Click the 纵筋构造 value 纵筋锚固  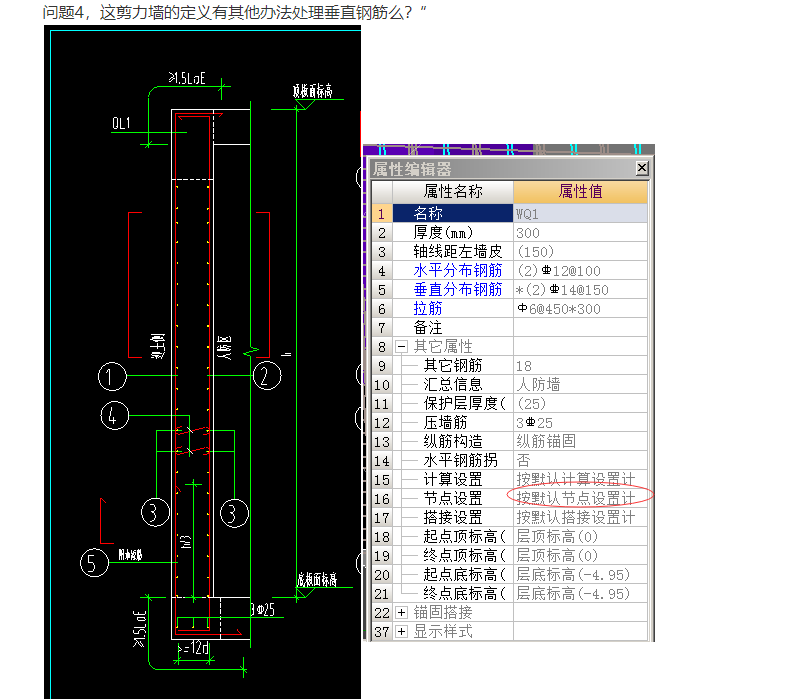coord(580,441)
